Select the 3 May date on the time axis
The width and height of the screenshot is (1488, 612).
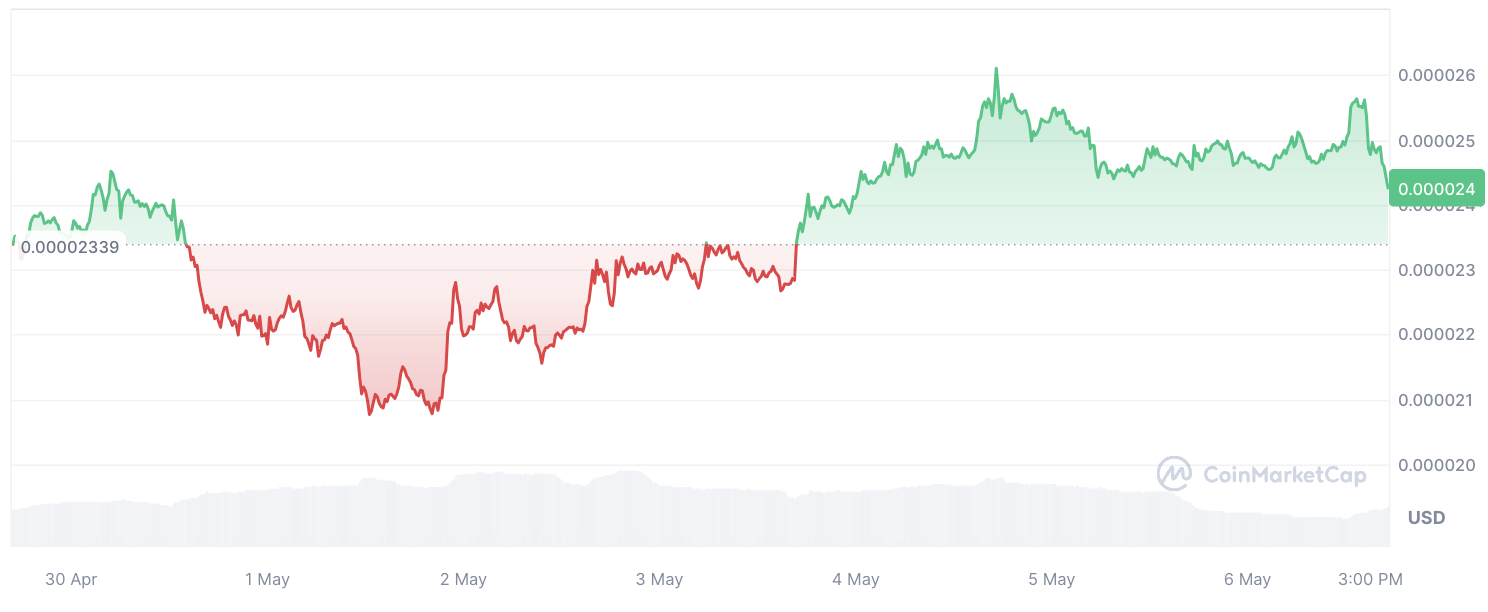click(x=659, y=579)
